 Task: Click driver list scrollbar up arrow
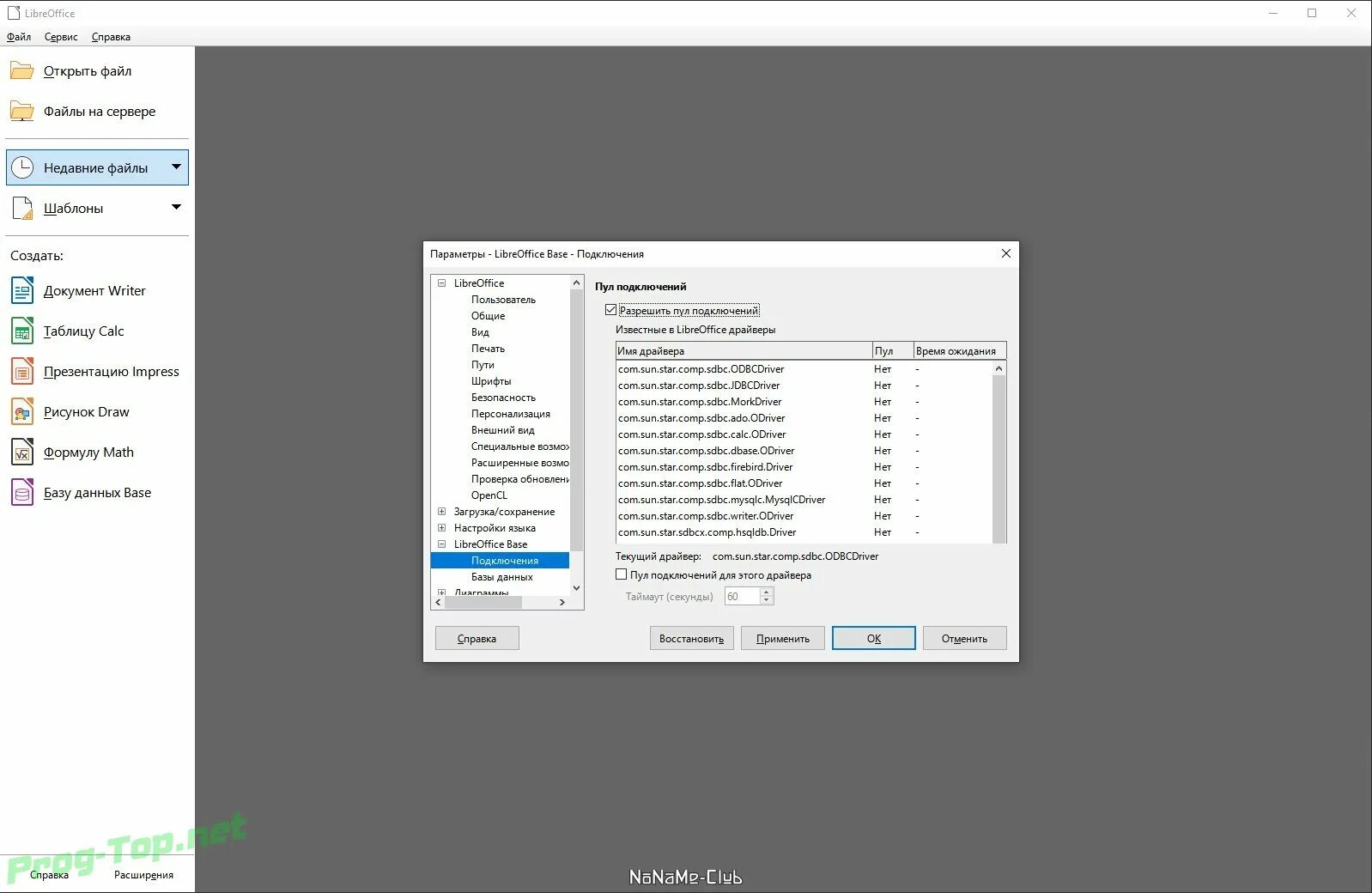(999, 368)
